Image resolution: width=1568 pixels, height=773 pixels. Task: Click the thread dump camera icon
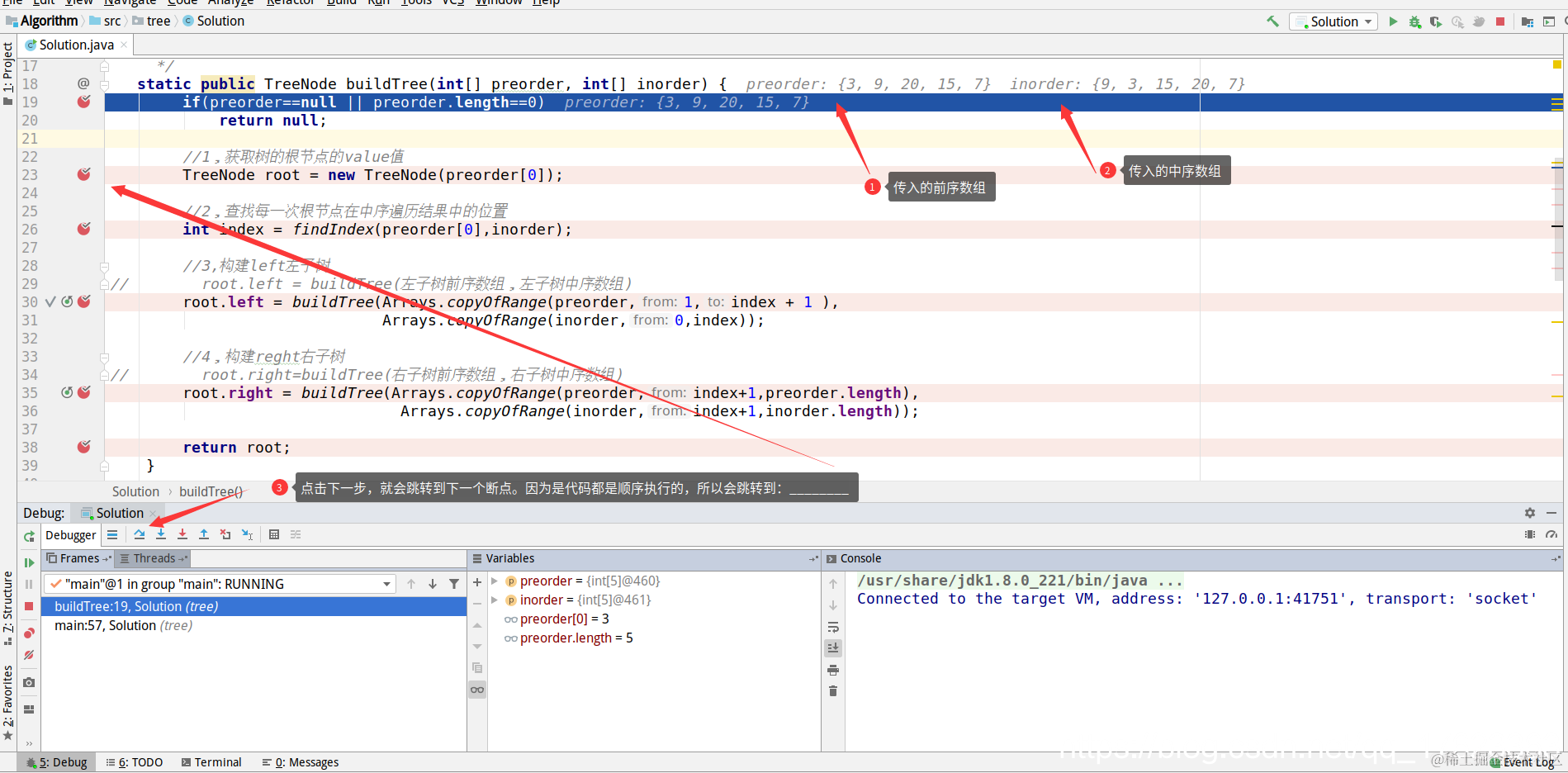tap(29, 682)
